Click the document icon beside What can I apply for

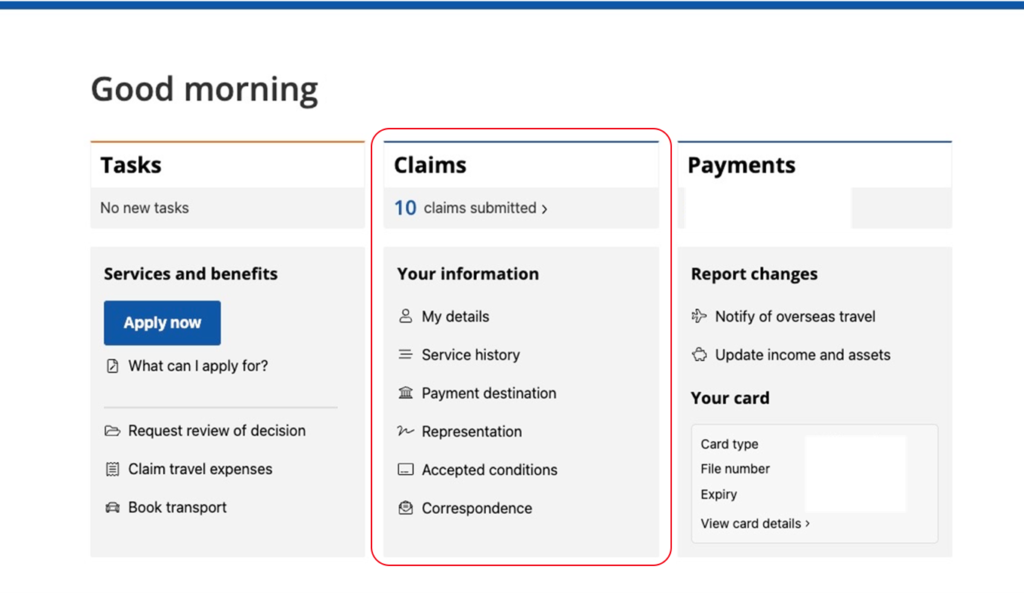point(112,366)
